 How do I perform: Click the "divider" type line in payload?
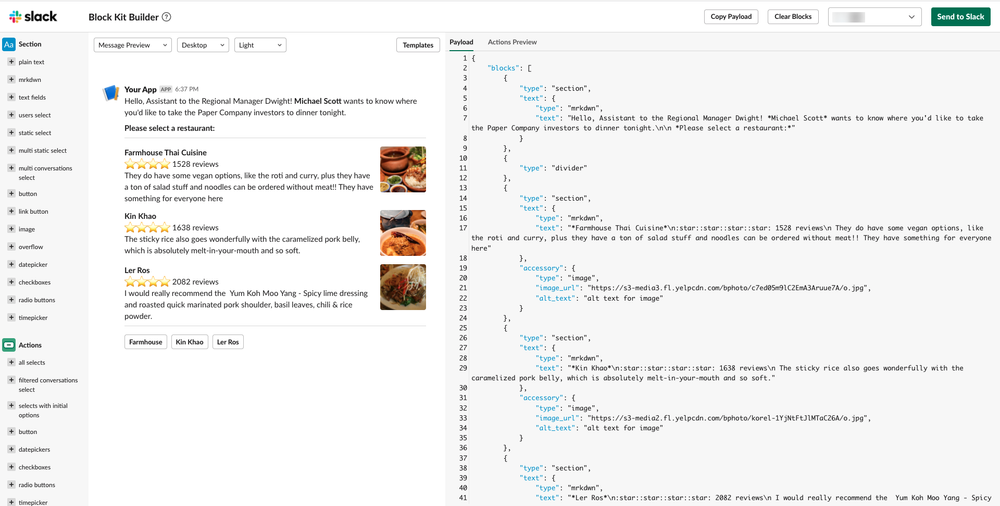click(x=553, y=168)
